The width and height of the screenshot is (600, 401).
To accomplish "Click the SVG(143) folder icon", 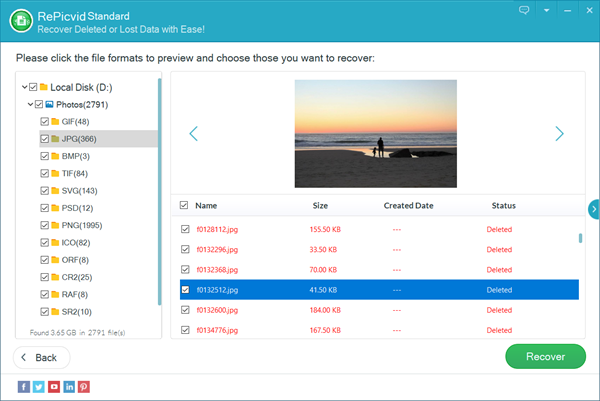I will (x=55, y=191).
